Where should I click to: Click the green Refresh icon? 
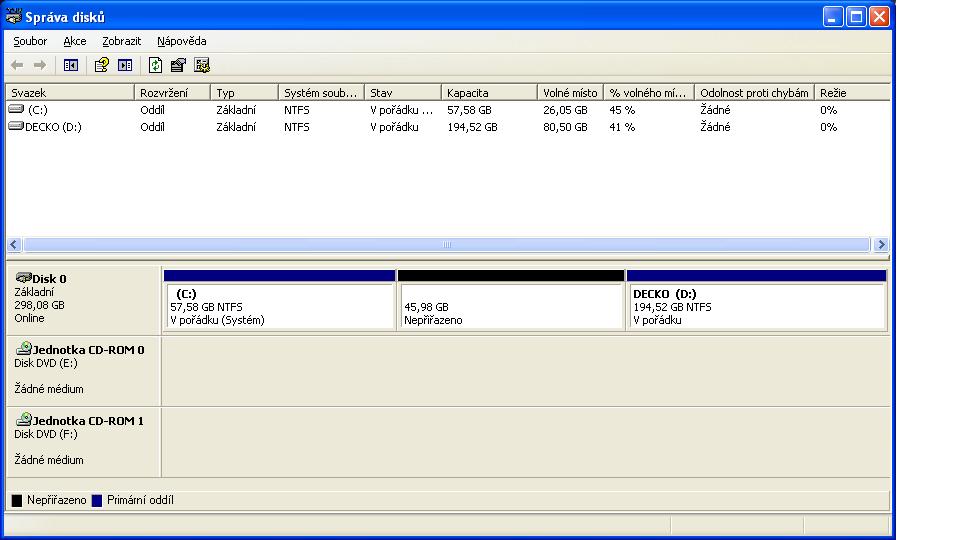(x=156, y=65)
